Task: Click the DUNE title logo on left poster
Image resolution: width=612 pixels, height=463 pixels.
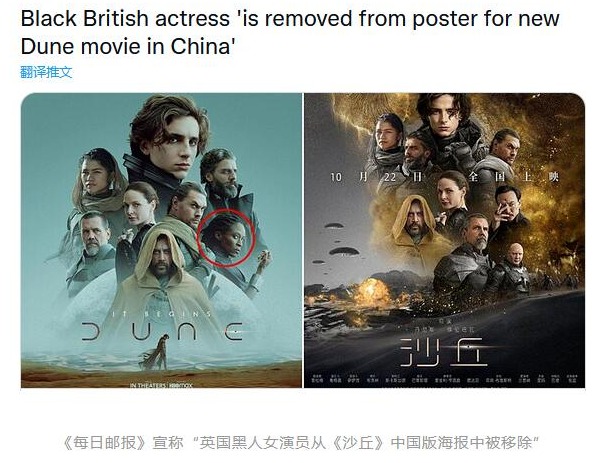Action: point(163,331)
